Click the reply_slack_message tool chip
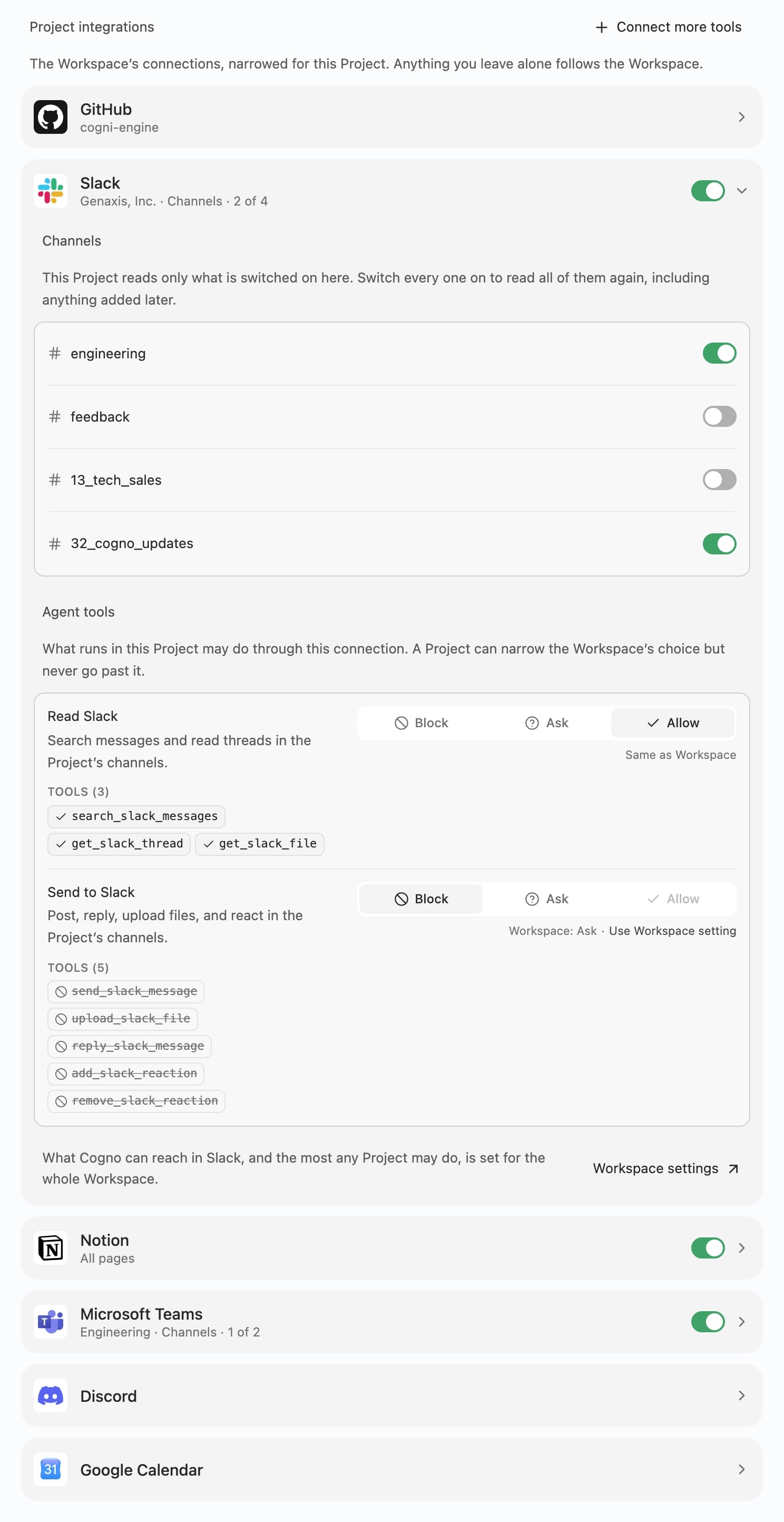This screenshot has height=1522, width=784. tap(130, 1047)
